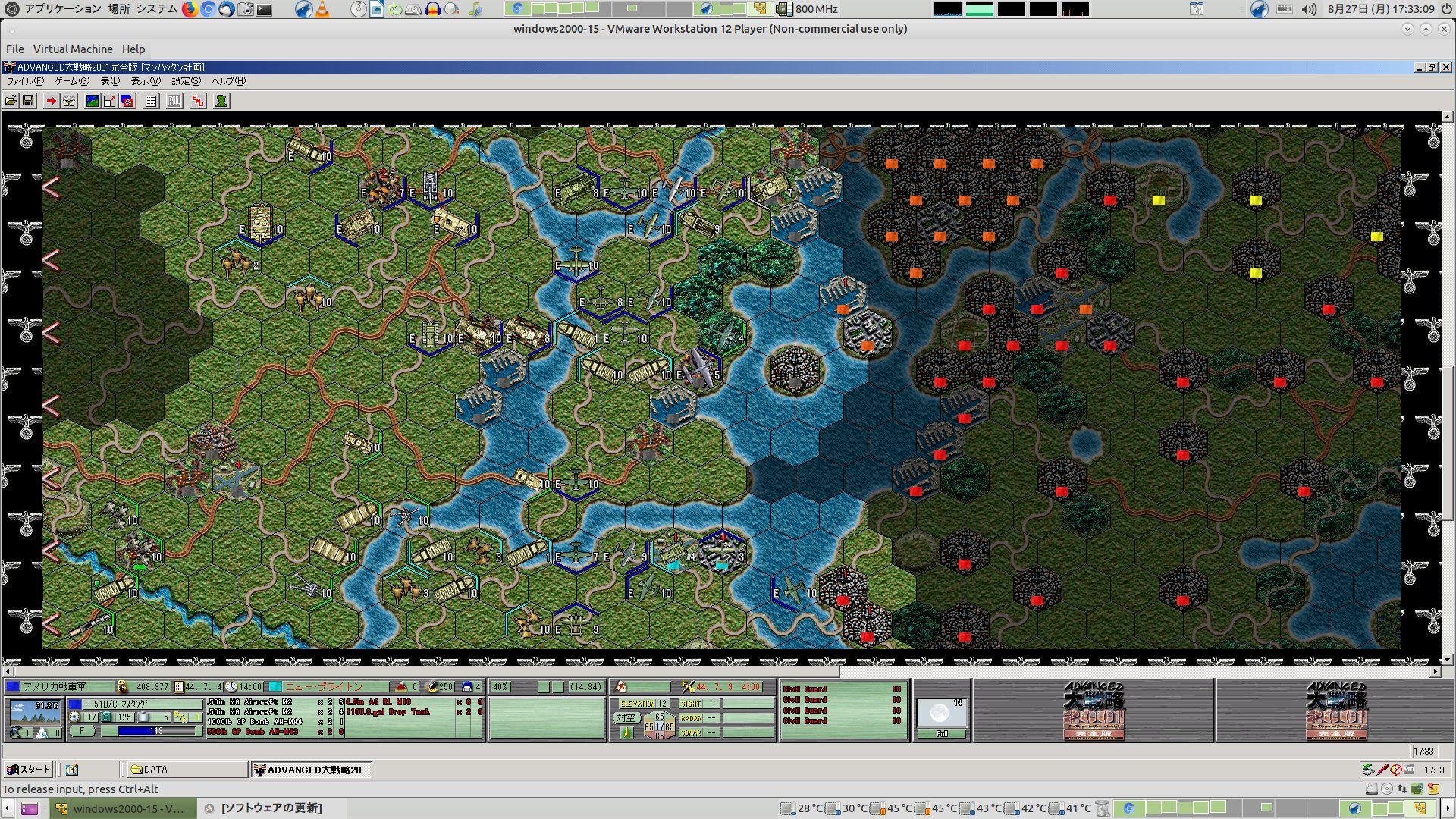Click the first Civil Guard list entry
1456x819 pixels.
pyautogui.click(x=842, y=689)
